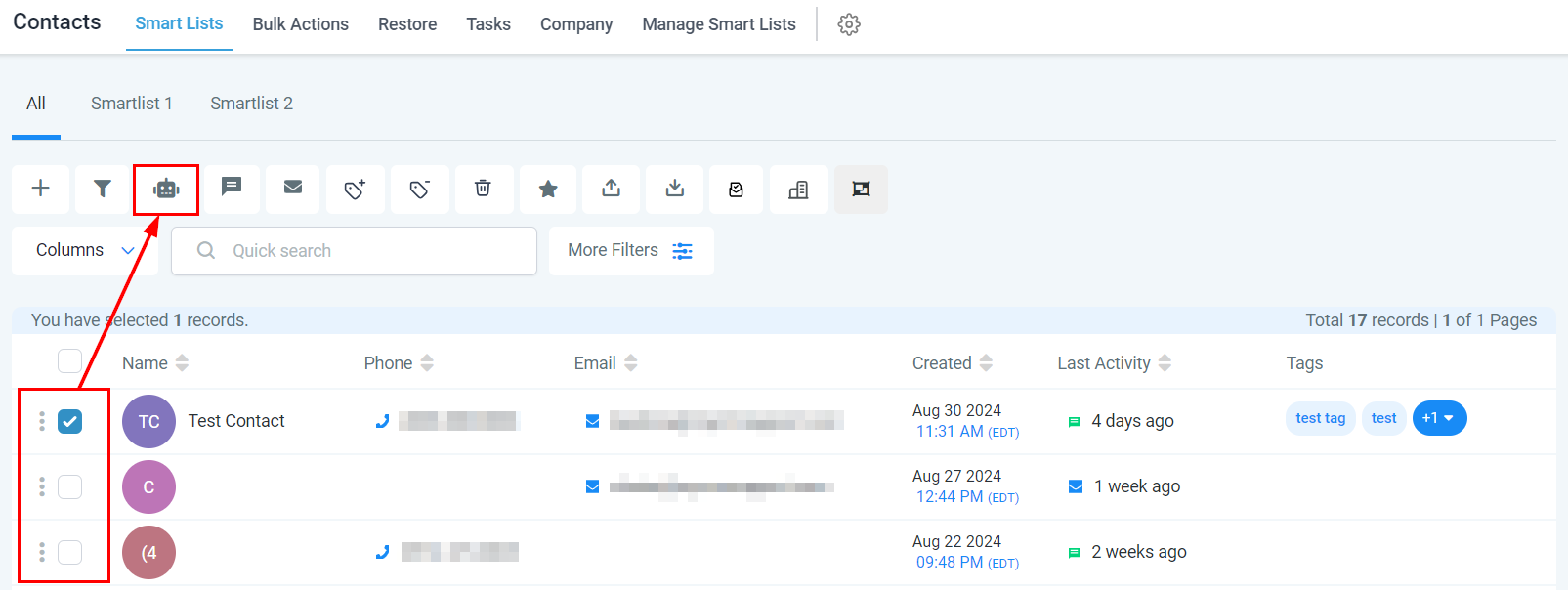Viewport: 1568px width, 590px height.
Task: Click the star review icon in toolbar
Action: tap(548, 189)
